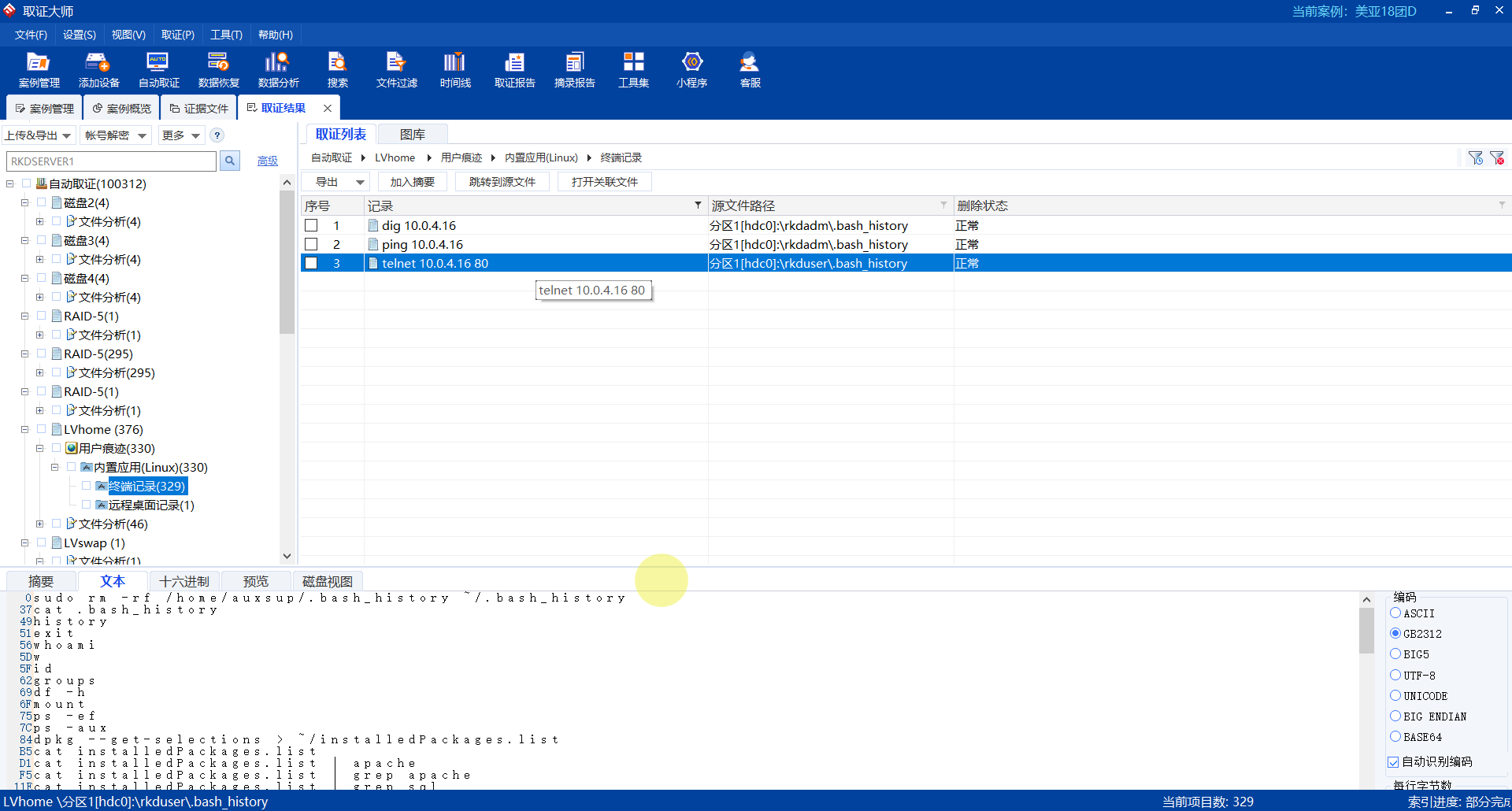Launch 自动取证 auto forensics tool

coord(158,69)
